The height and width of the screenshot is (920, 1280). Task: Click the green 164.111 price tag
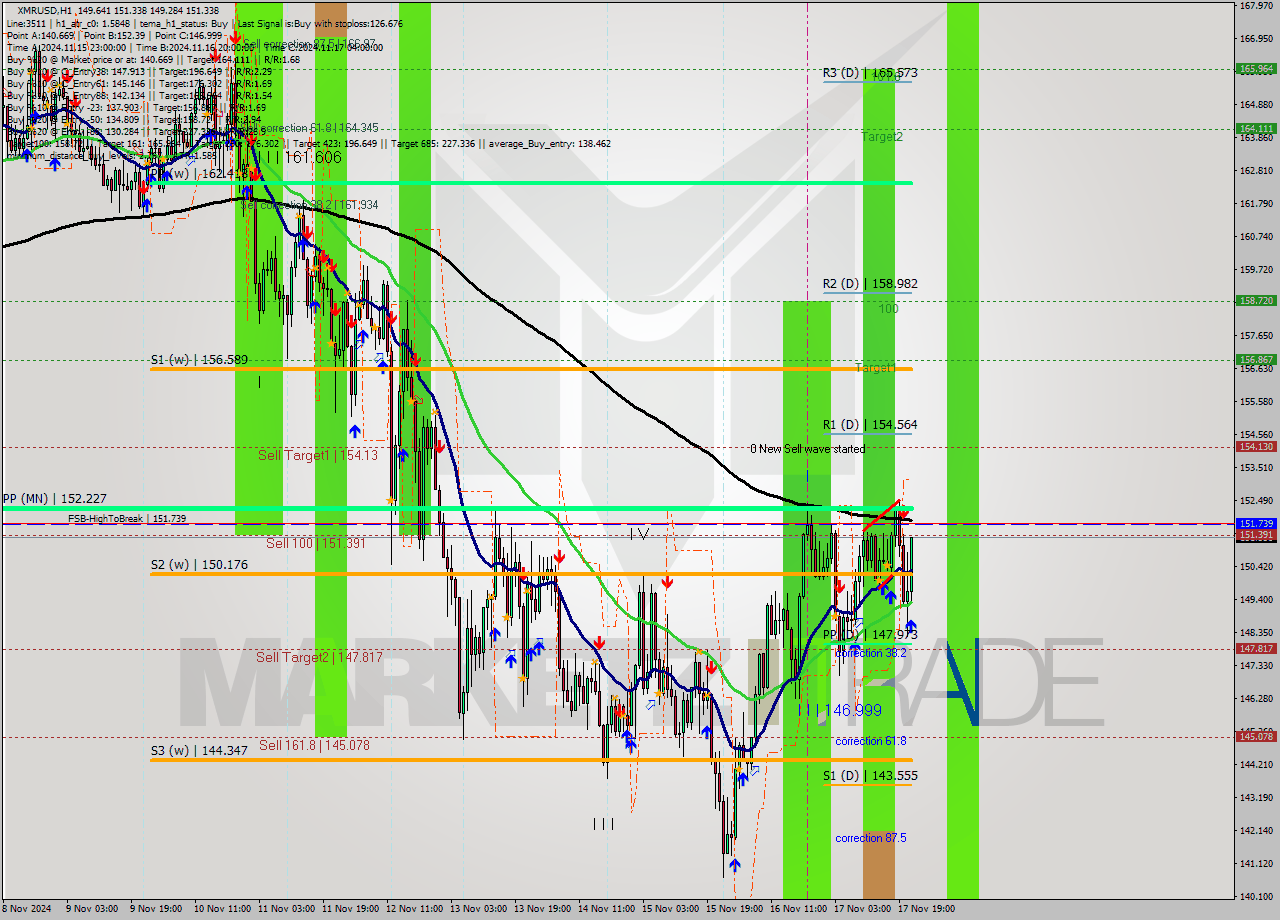[x=1256, y=128]
